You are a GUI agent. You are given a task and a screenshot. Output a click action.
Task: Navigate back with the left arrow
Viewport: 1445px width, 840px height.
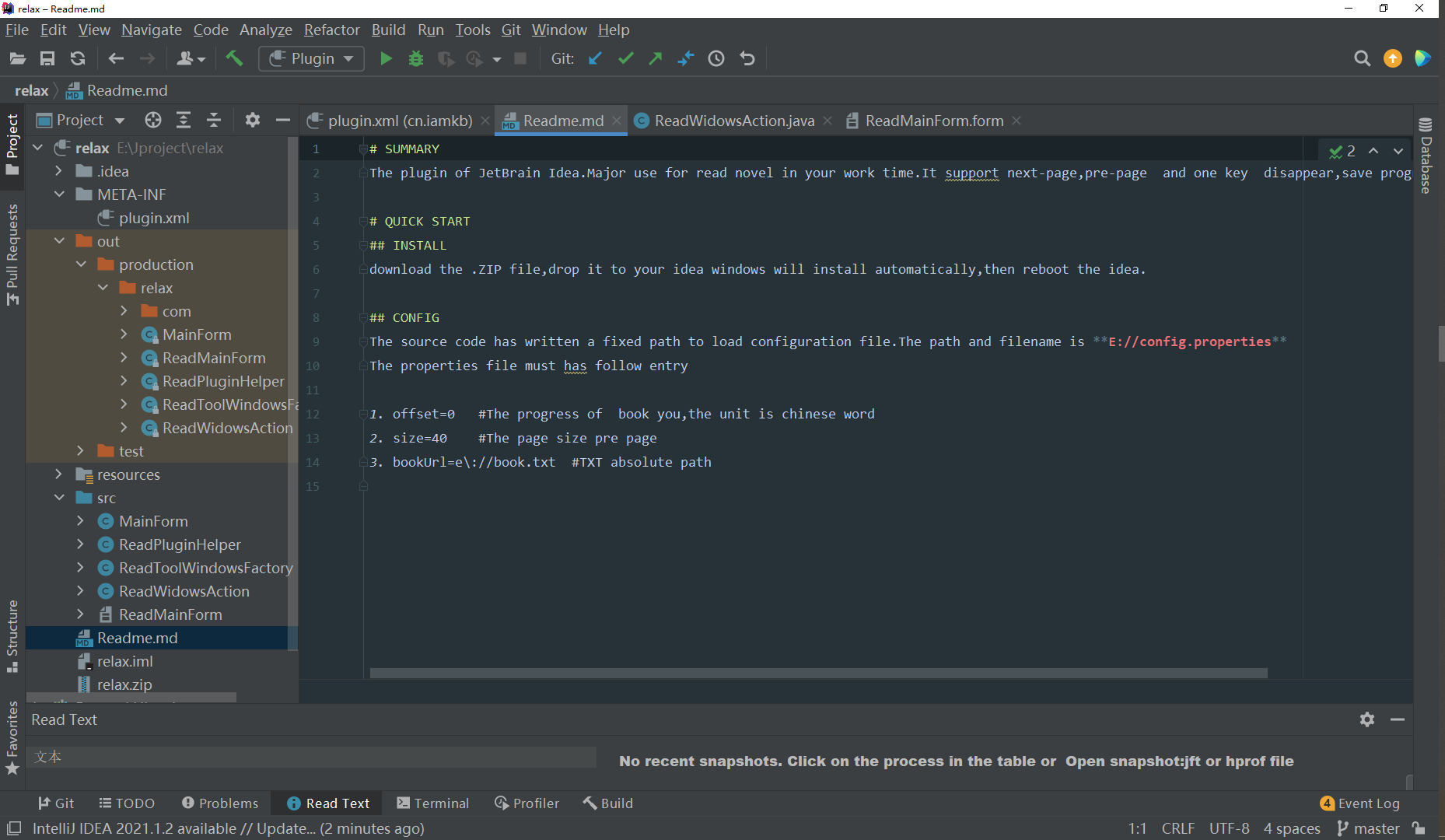click(116, 58)
